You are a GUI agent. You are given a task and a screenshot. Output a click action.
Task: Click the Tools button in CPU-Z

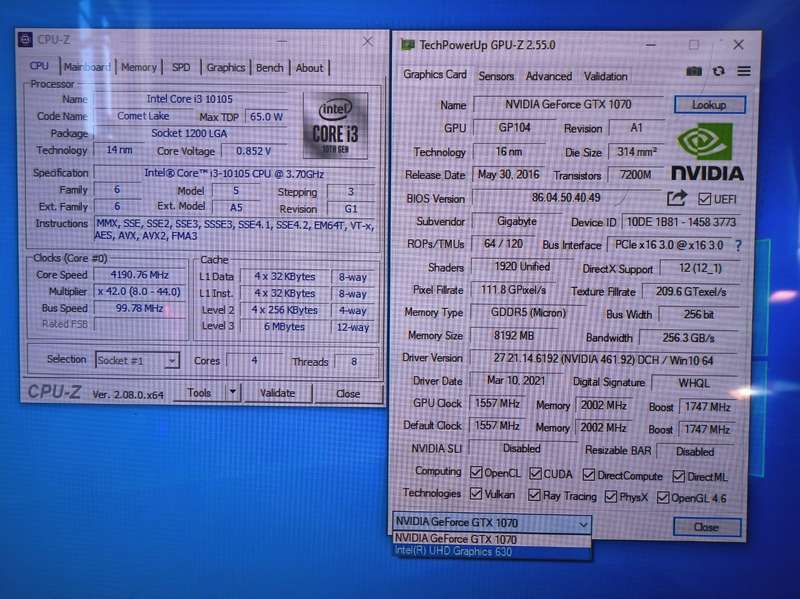[x=199, y=392]
